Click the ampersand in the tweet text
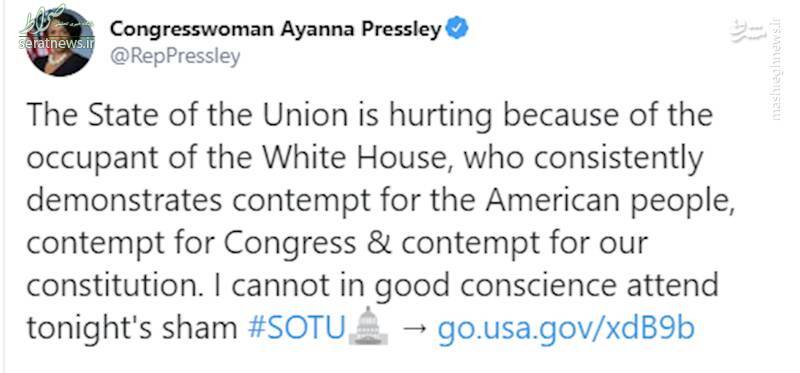Screen dimensions: 800x373 coord(378,243)
